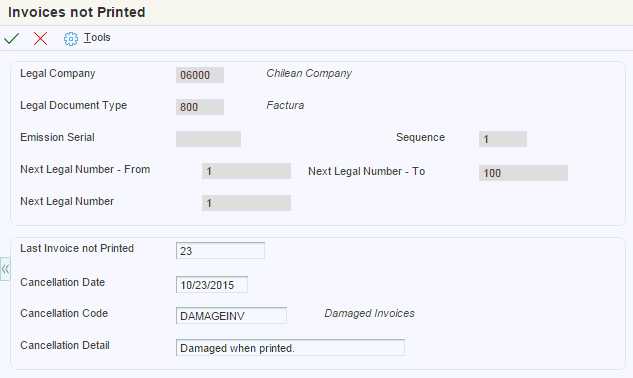The width and height of the screenshot is (633, 378).
Task: Click the 'Factura' description text
Action: pyautogui.click(x=285, y=105)
